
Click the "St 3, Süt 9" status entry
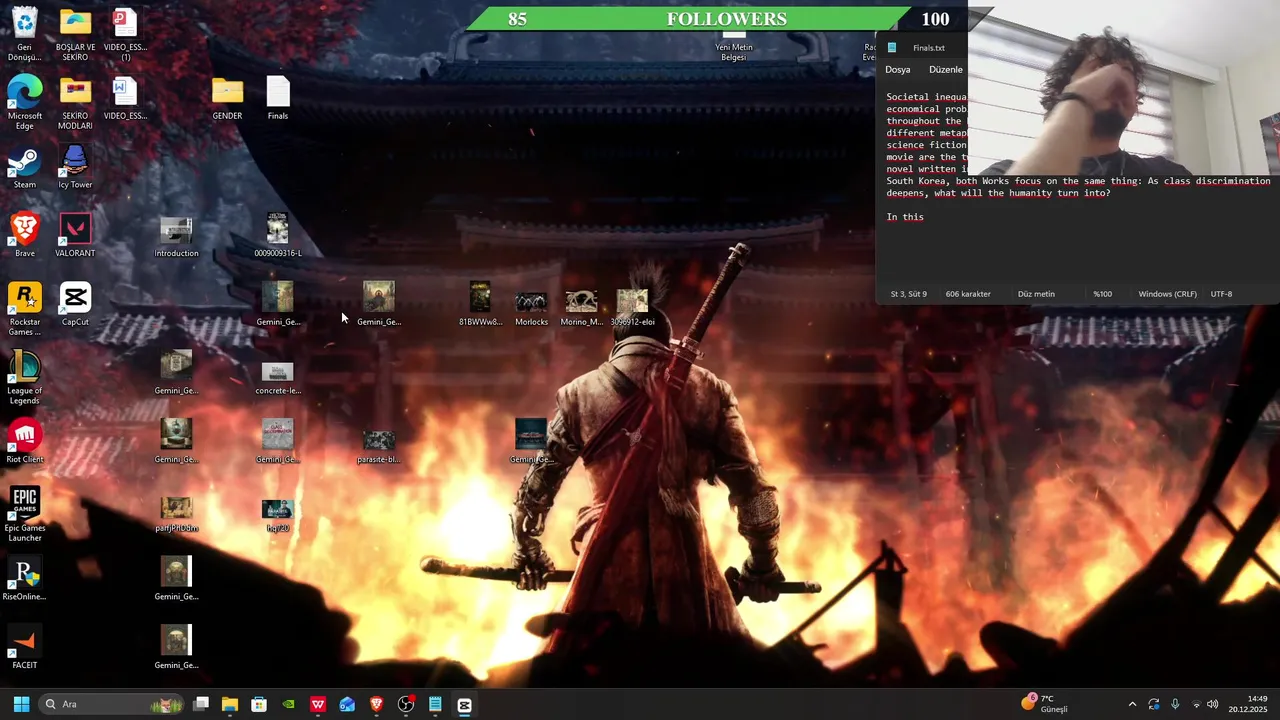point(908,294)
